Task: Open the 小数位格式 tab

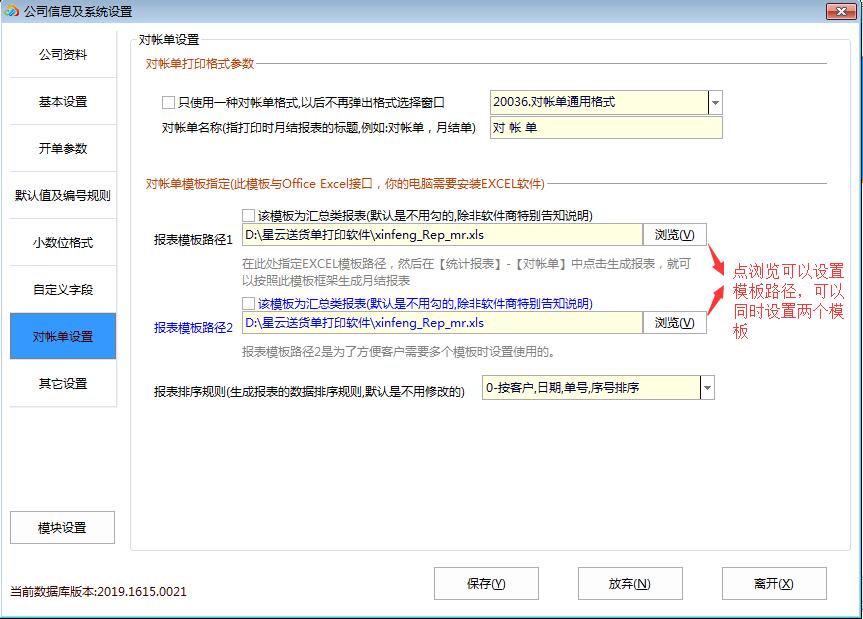Action: click(63, 243)
